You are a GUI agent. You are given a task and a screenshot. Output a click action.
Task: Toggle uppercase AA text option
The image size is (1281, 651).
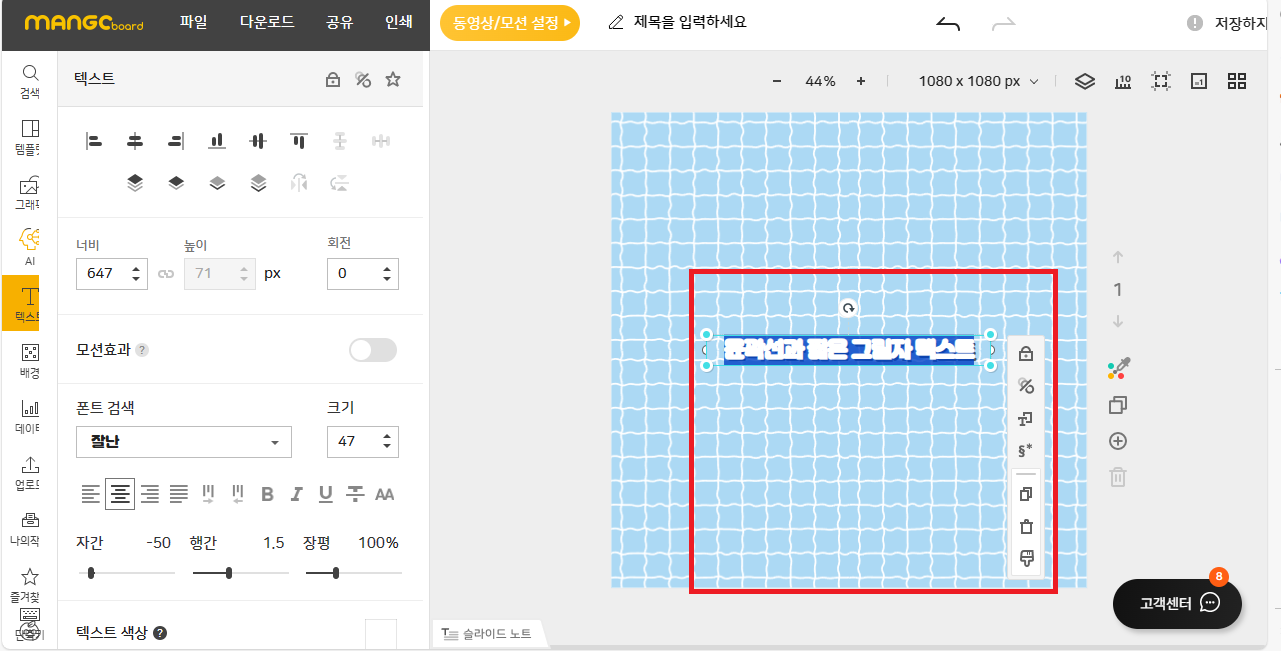click(384, 494)
